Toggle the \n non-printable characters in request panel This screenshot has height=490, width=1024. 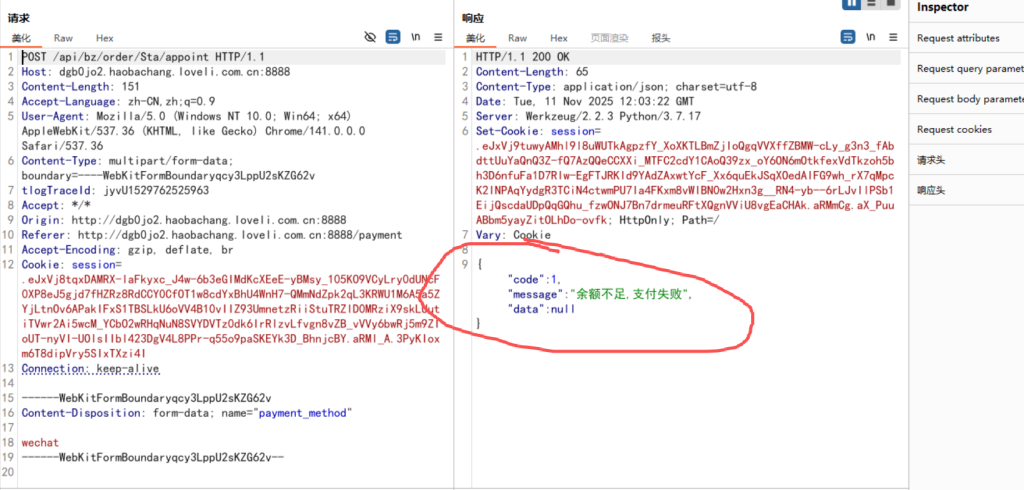(x=416, y=37)
